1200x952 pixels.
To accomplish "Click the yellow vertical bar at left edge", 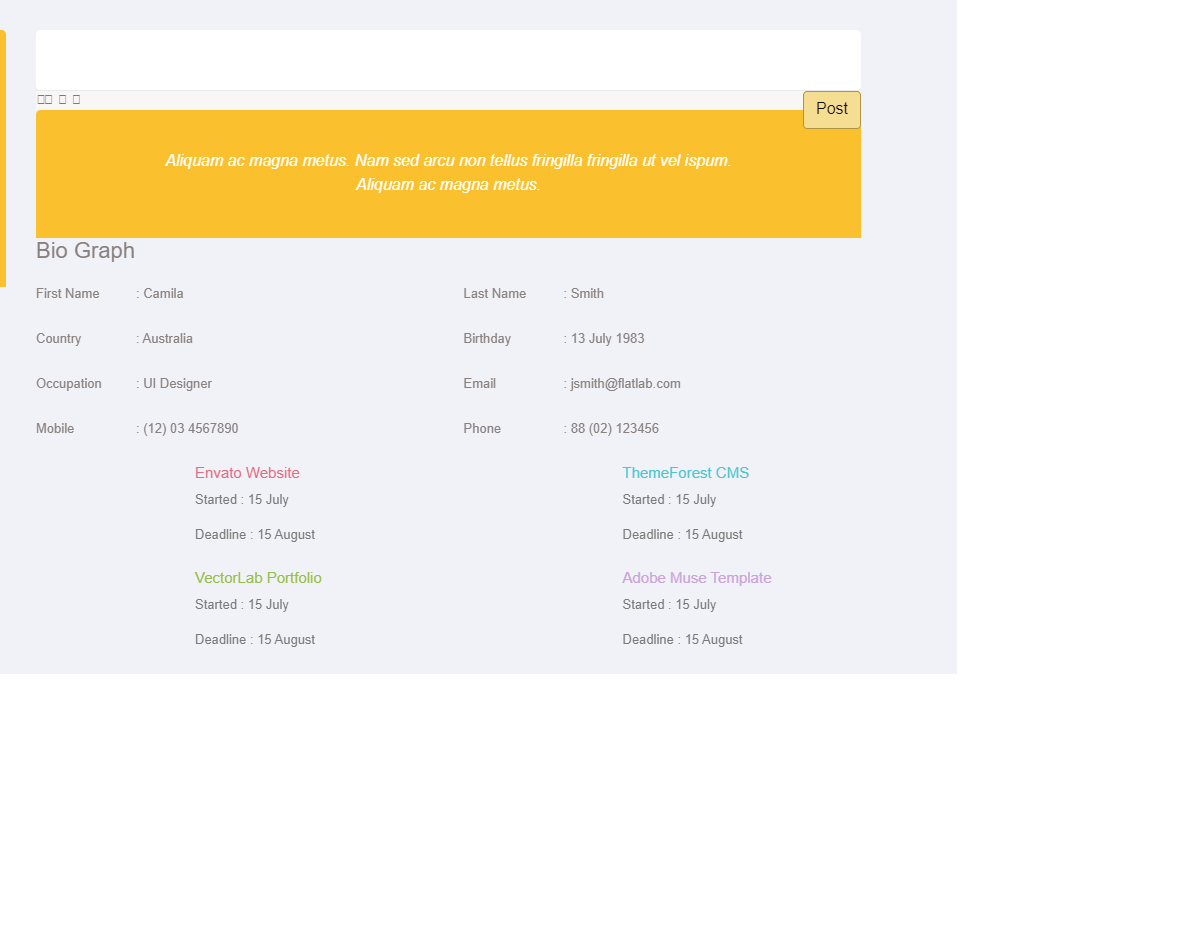I will 3,158.
